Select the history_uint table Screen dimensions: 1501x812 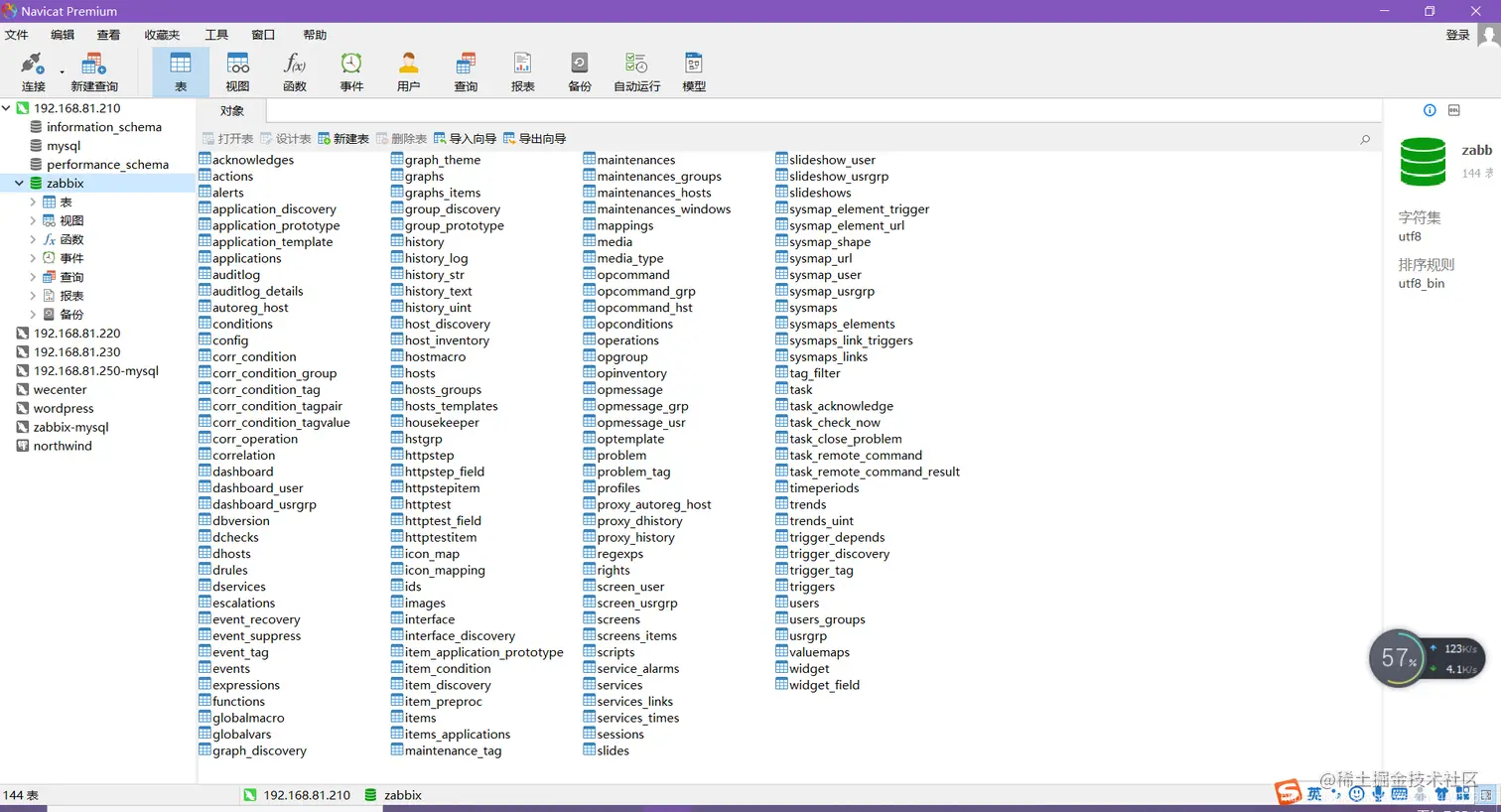point(431,308)
